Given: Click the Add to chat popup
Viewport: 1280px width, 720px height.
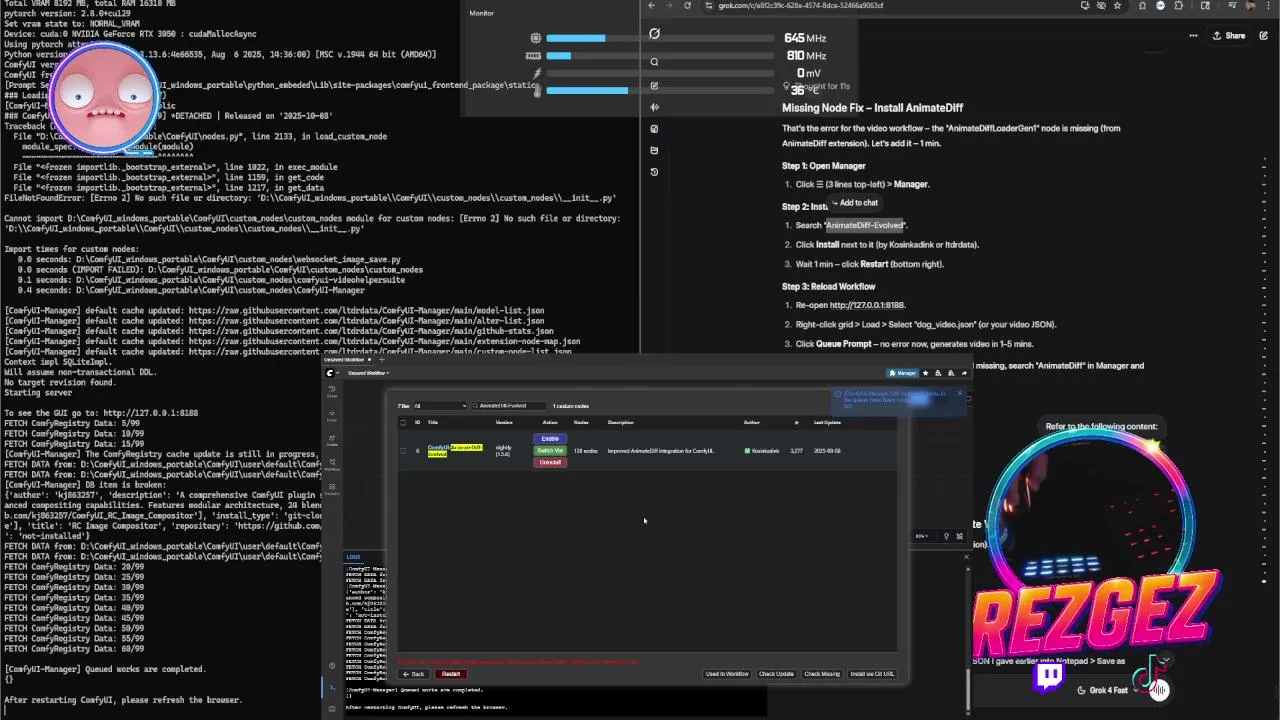Looking at the screenshot, I should pyautogui.click(x=853, y=203).
